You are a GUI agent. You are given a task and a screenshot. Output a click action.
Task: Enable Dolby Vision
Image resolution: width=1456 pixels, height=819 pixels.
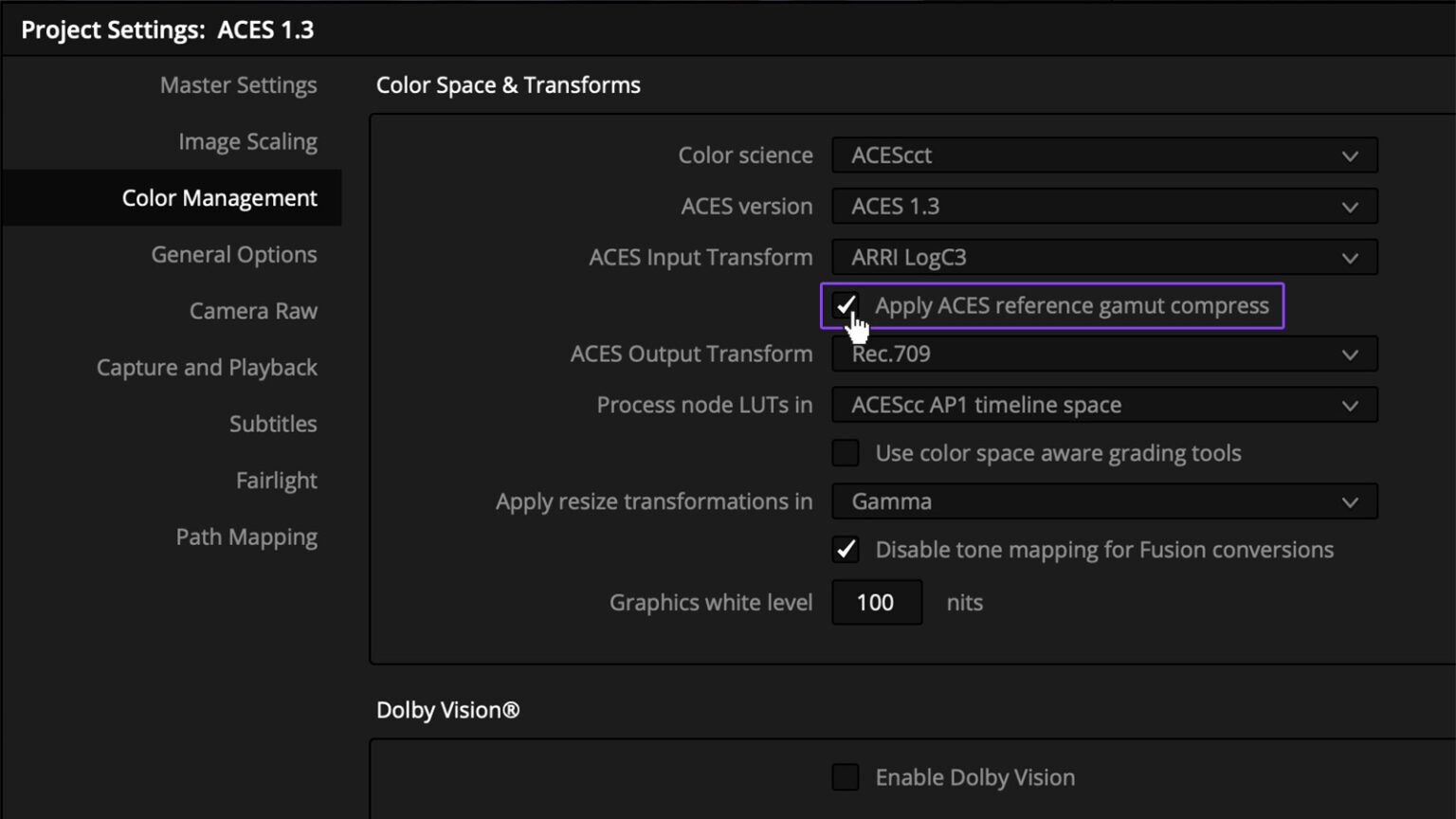[x=846, y=776]
